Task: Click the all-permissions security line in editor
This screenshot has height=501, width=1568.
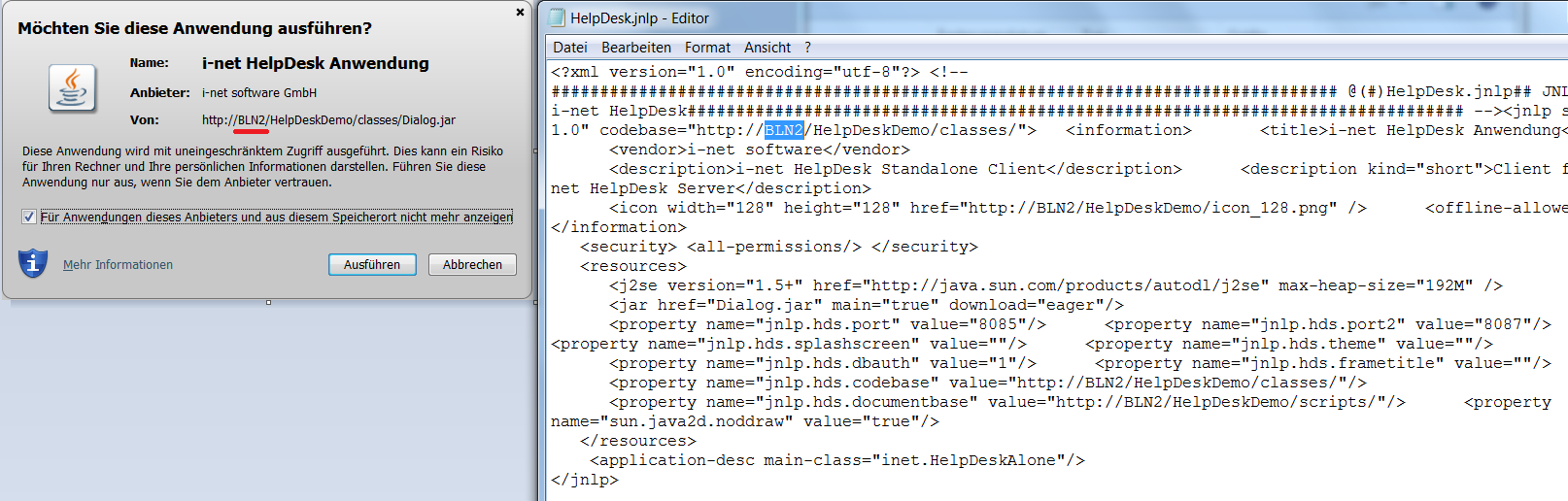Action: pos(778,247)
